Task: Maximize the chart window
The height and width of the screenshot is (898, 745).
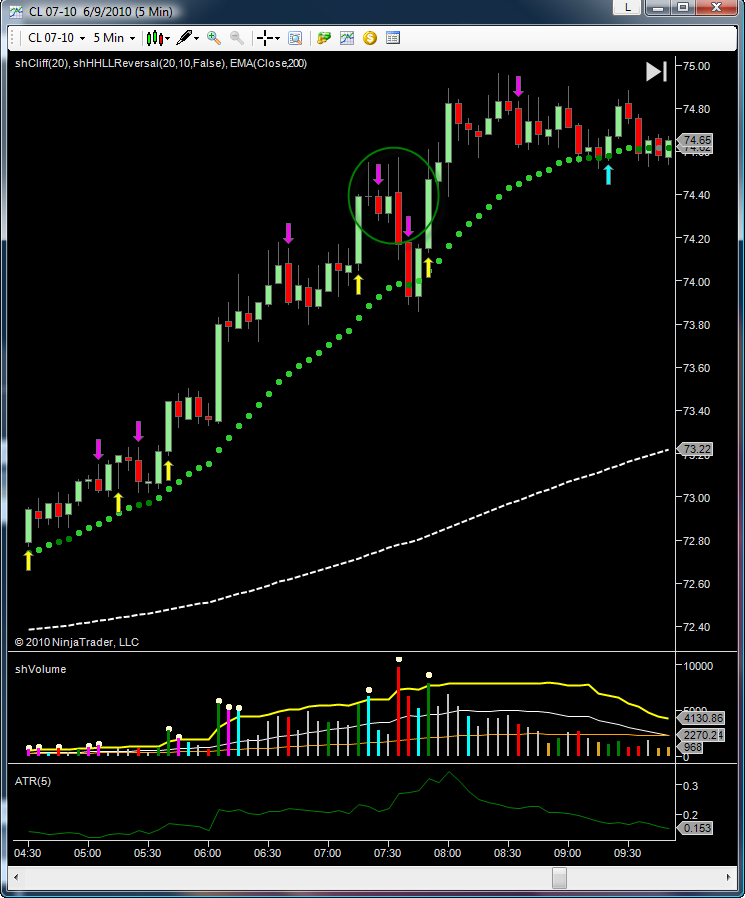Action: (683, 7)
